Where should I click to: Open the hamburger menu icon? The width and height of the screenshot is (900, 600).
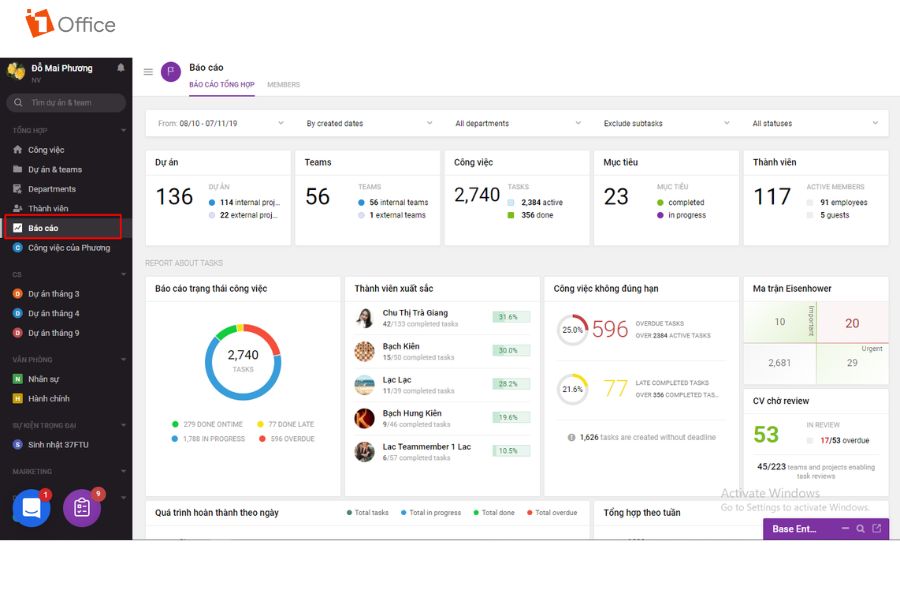[148, 72]
